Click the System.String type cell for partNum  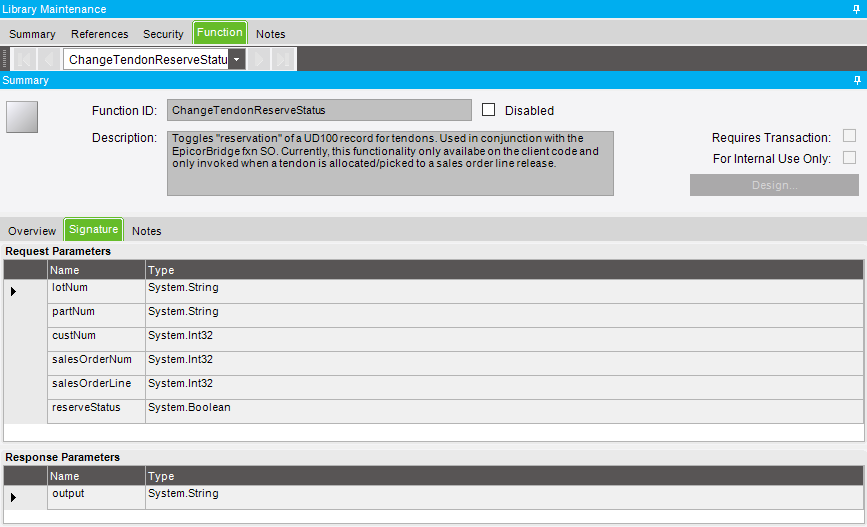point(504,315)
